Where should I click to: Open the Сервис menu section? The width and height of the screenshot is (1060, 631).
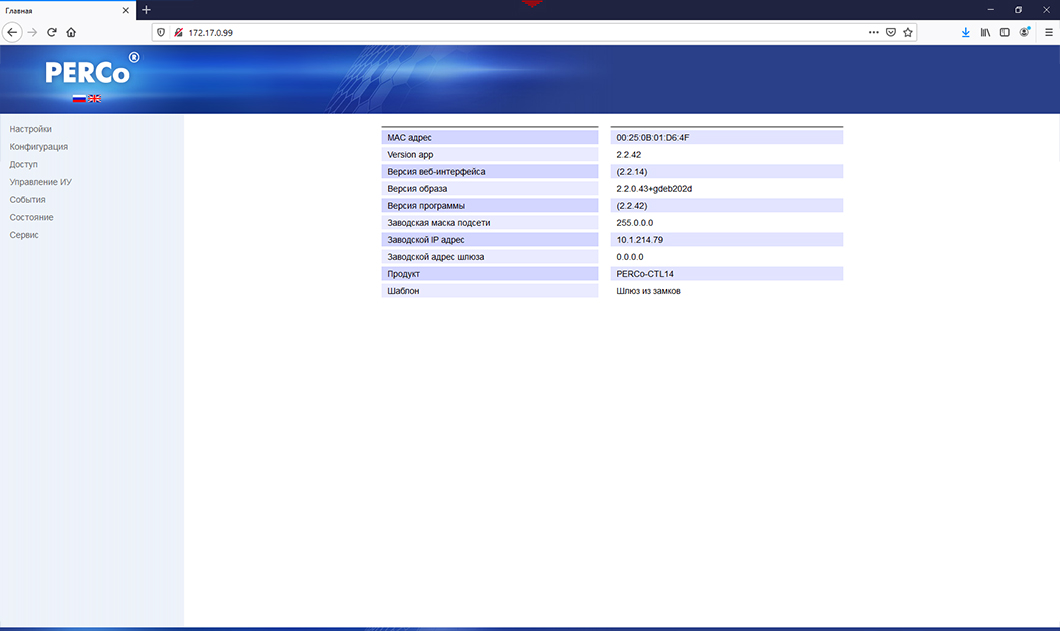(24, 235)
